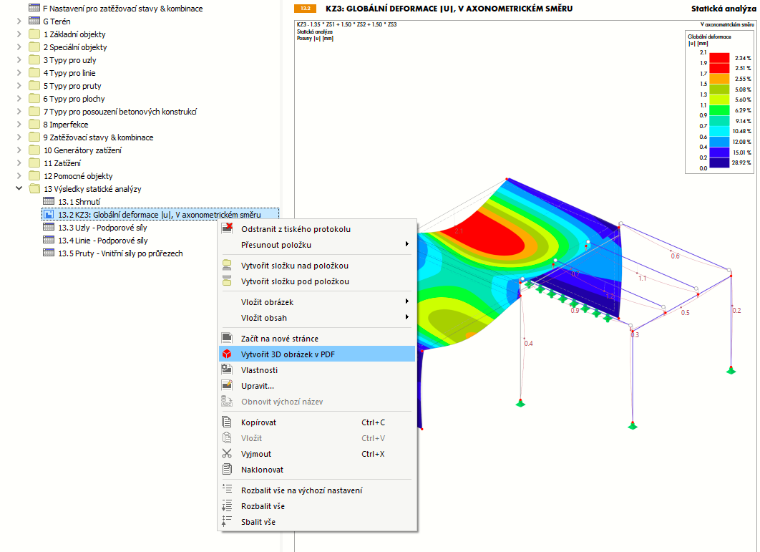
Task: Click the orange 13.2 section badge in header
Action: (305, 8)
